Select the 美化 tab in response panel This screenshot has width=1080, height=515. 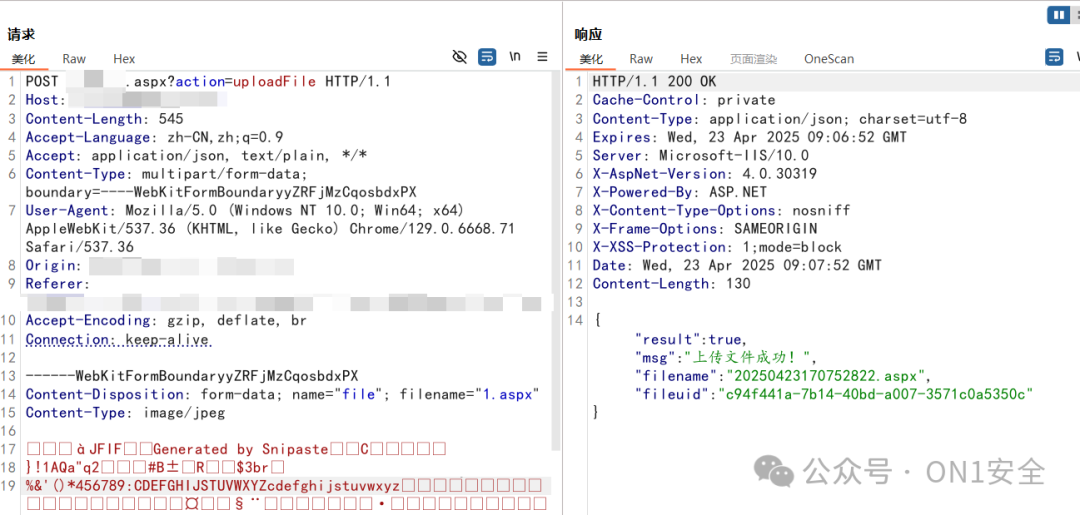pyautogui.click(x=590, y=59)
